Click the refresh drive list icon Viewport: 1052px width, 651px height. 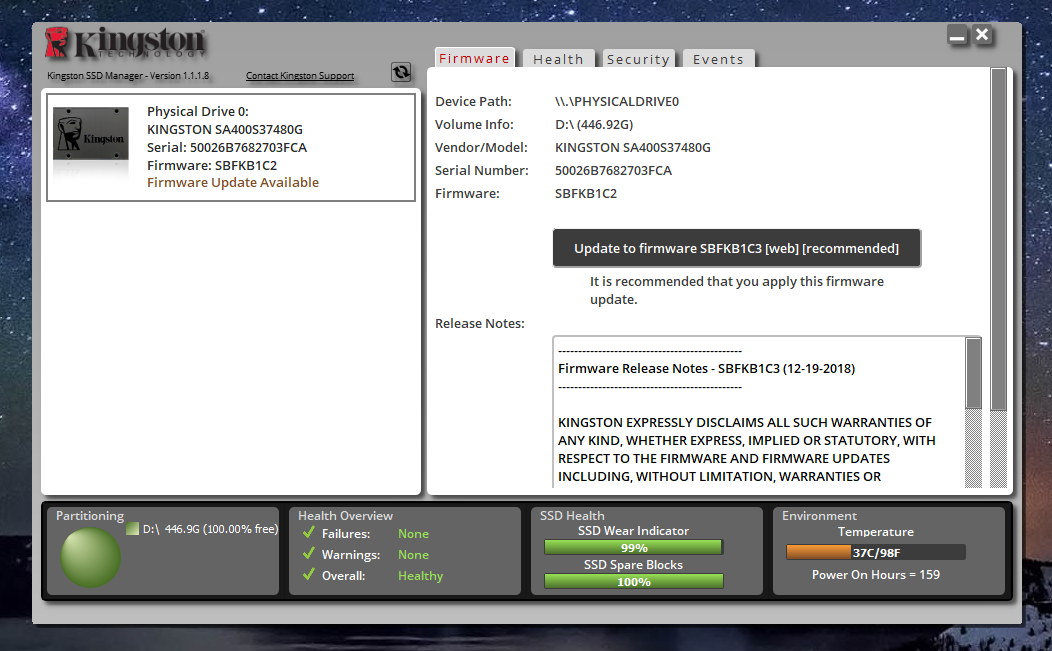point(401,72)
